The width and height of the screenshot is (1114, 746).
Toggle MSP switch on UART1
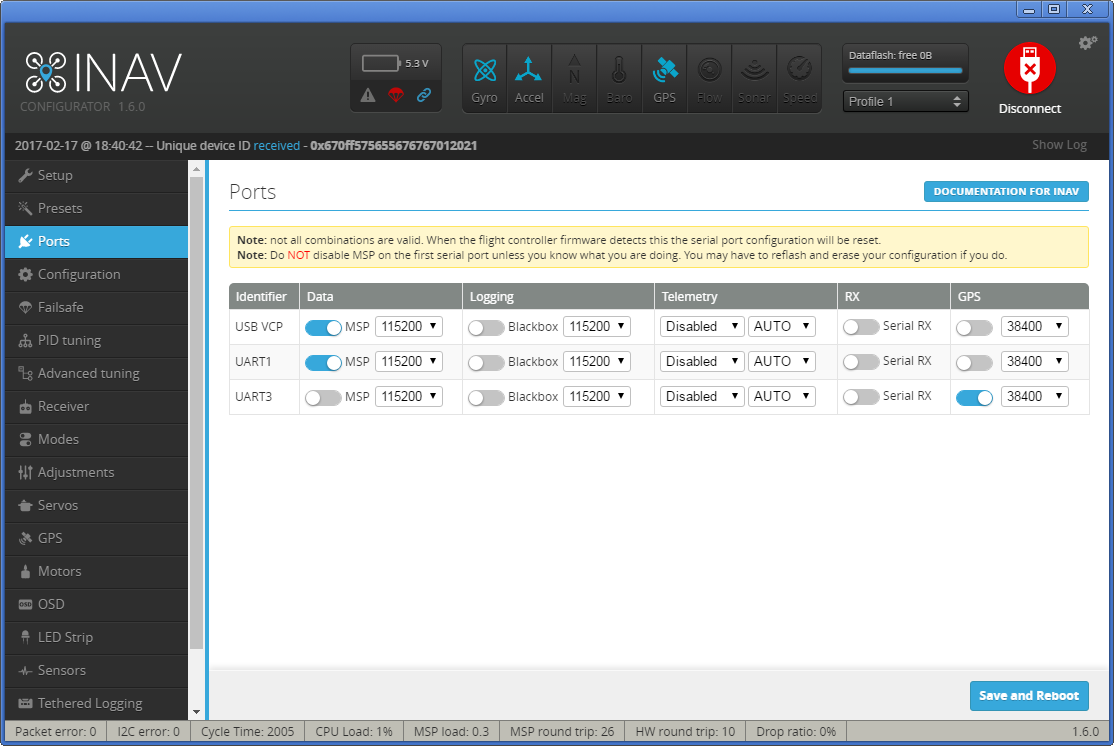coord(323,362)
